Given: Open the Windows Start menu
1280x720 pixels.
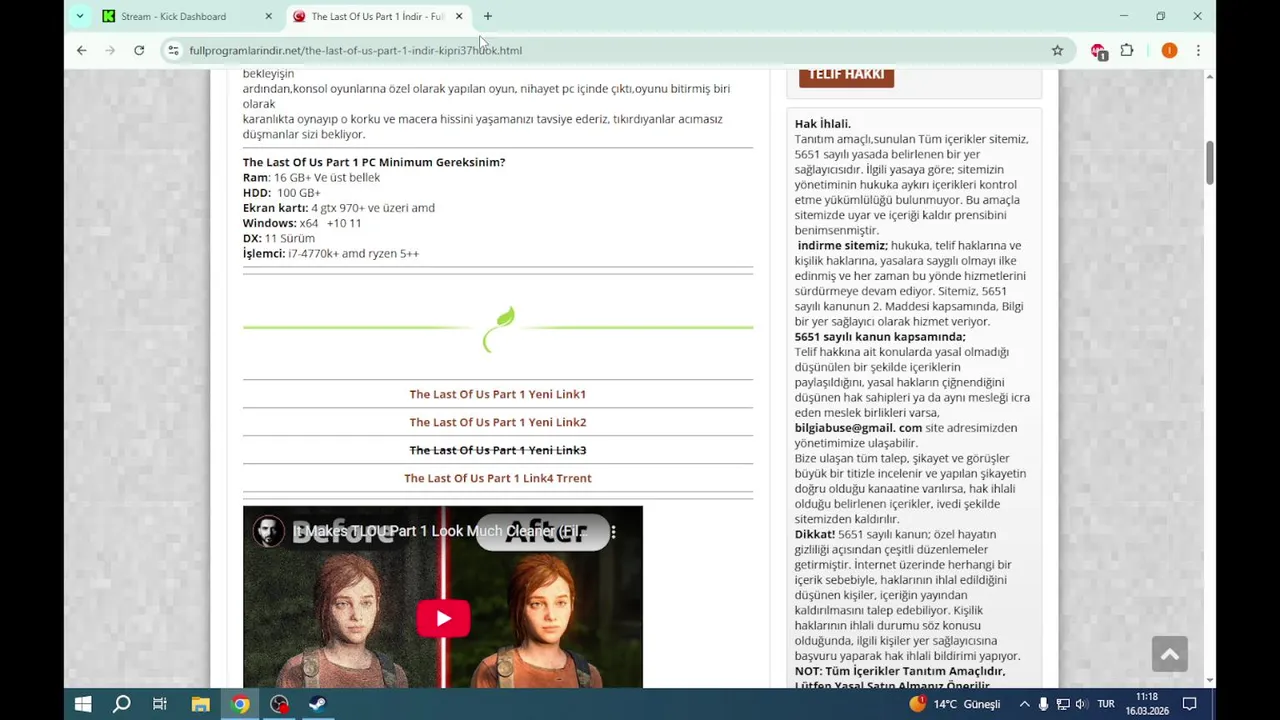Looking at the screenshot, I should (x=83, y=704).
